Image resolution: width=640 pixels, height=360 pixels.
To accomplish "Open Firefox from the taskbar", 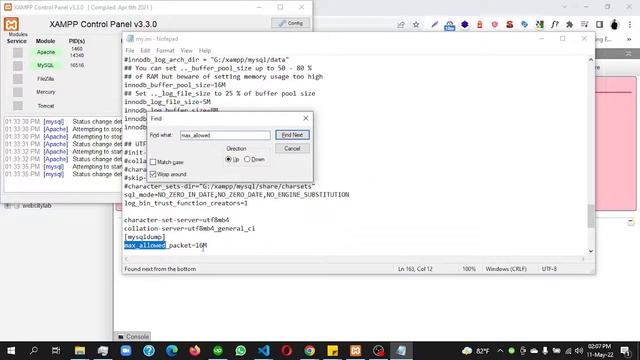I will 195,351.
